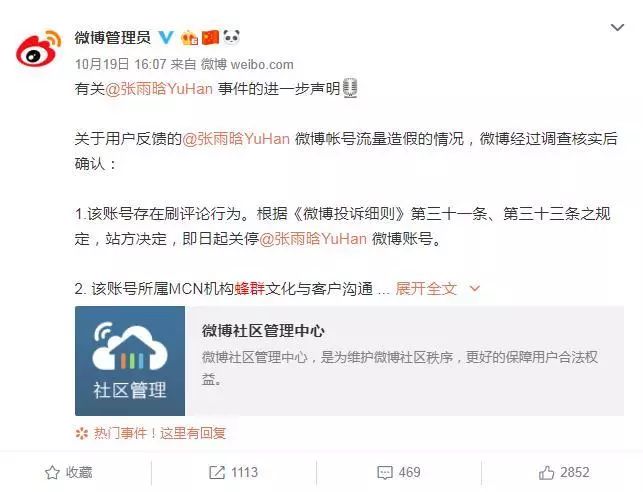Viewport: 643px width, 492px height.
Task: Open the 社区管理 card thumbnail
Action: pos(130,361)
